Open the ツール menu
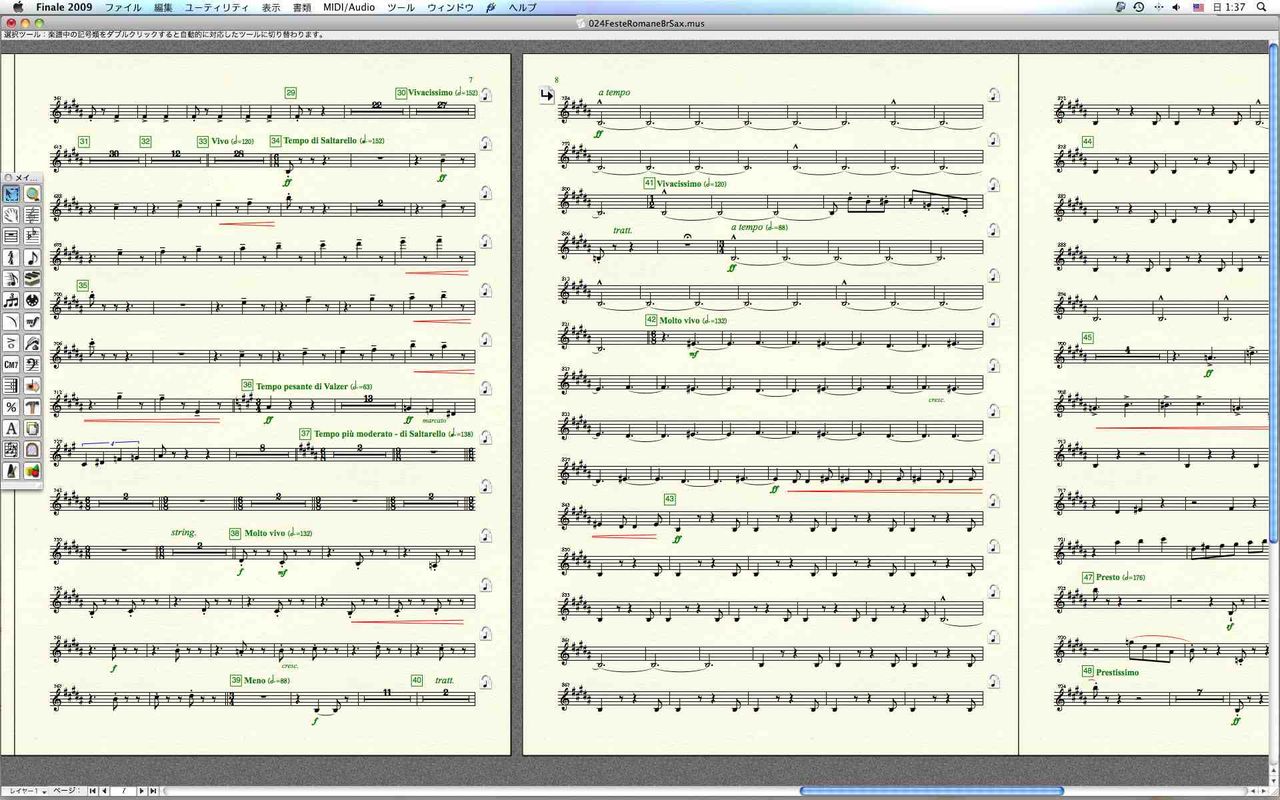Viewport: 1280px width, 800px height. click(x=400, y=7)
